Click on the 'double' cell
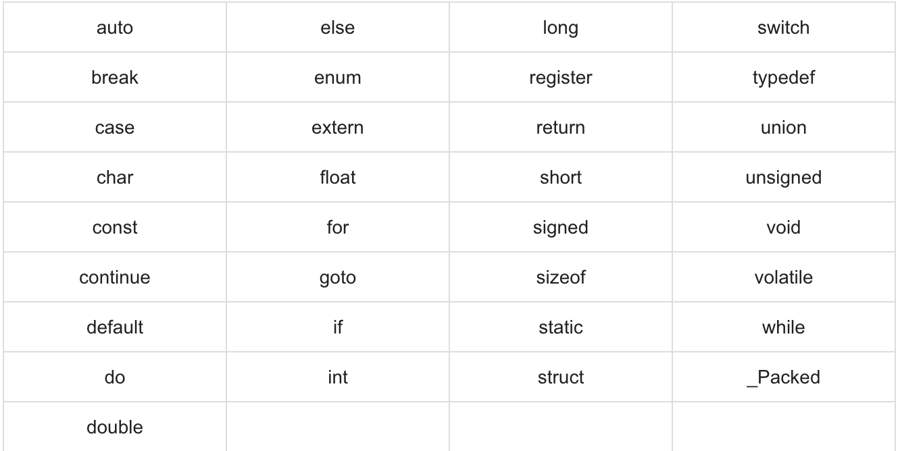Screen dimensions: 900x451 tap(115, 428)
